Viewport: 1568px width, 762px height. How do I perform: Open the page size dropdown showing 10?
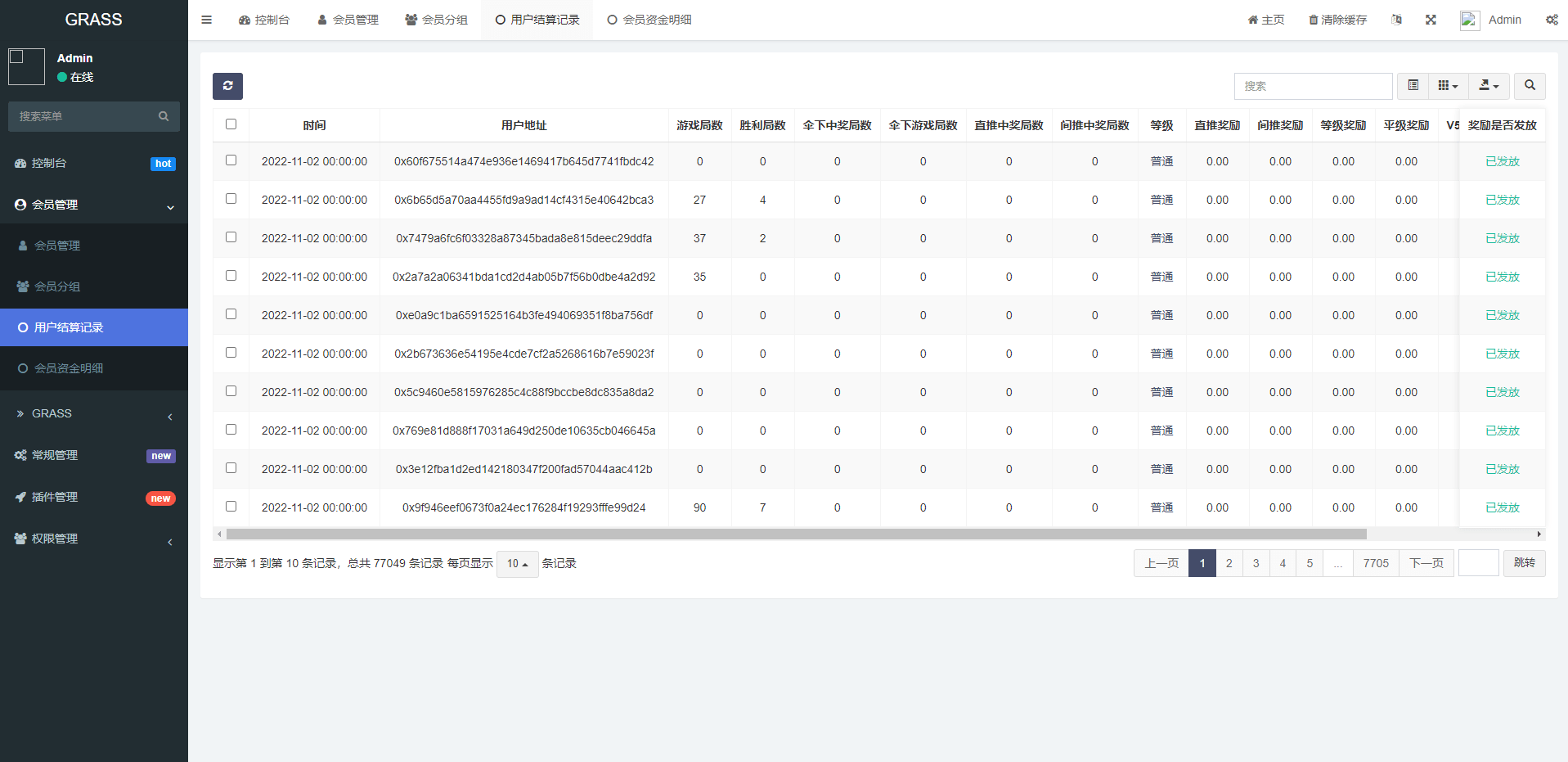tap(517, 564)
